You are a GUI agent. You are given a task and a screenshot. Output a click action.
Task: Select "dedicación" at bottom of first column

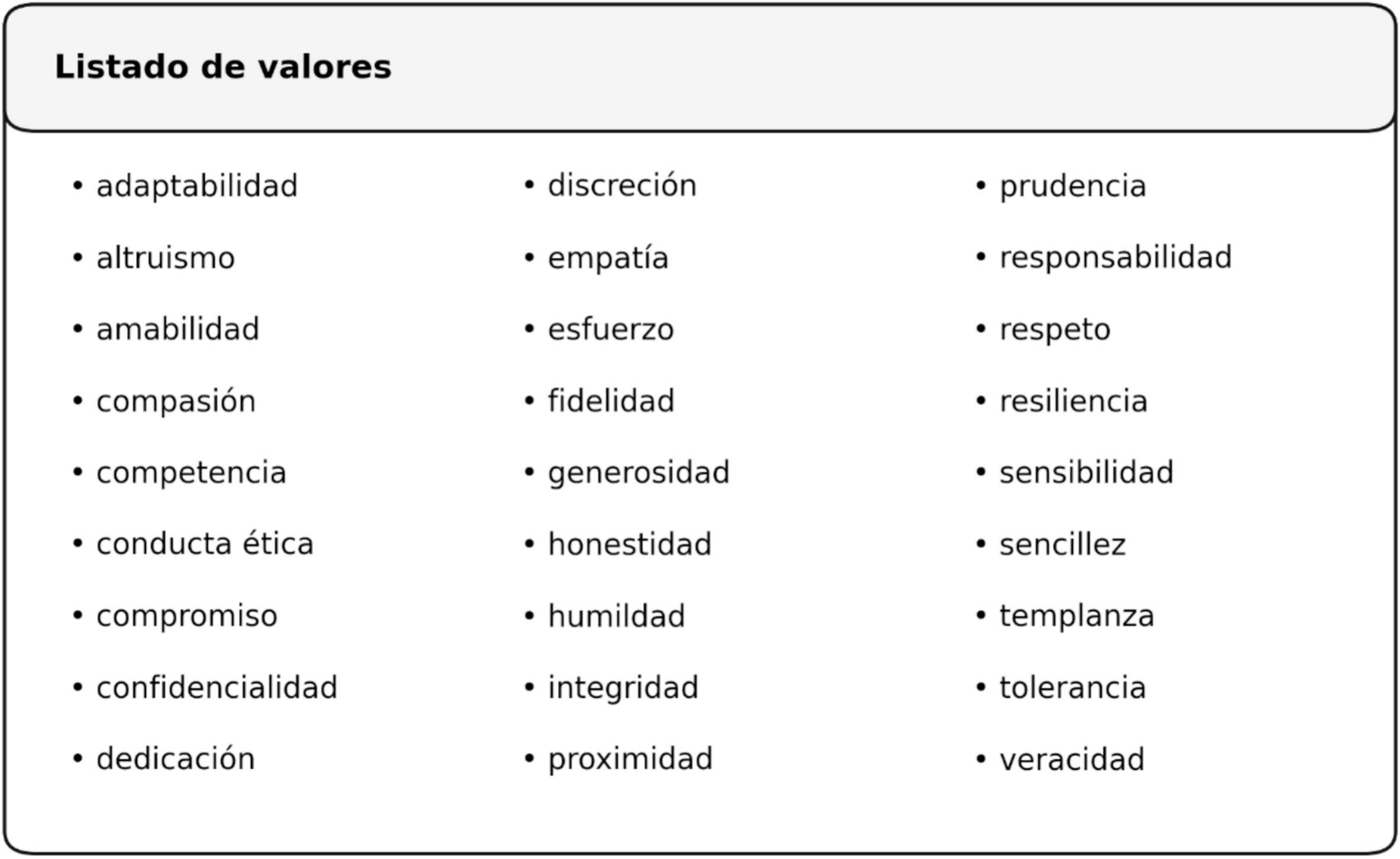pos(176,758)
